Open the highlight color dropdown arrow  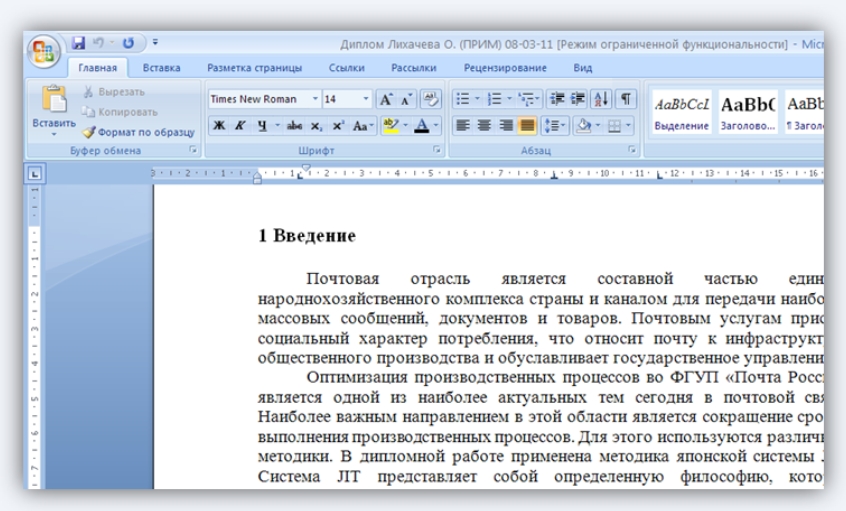[406, 126]
